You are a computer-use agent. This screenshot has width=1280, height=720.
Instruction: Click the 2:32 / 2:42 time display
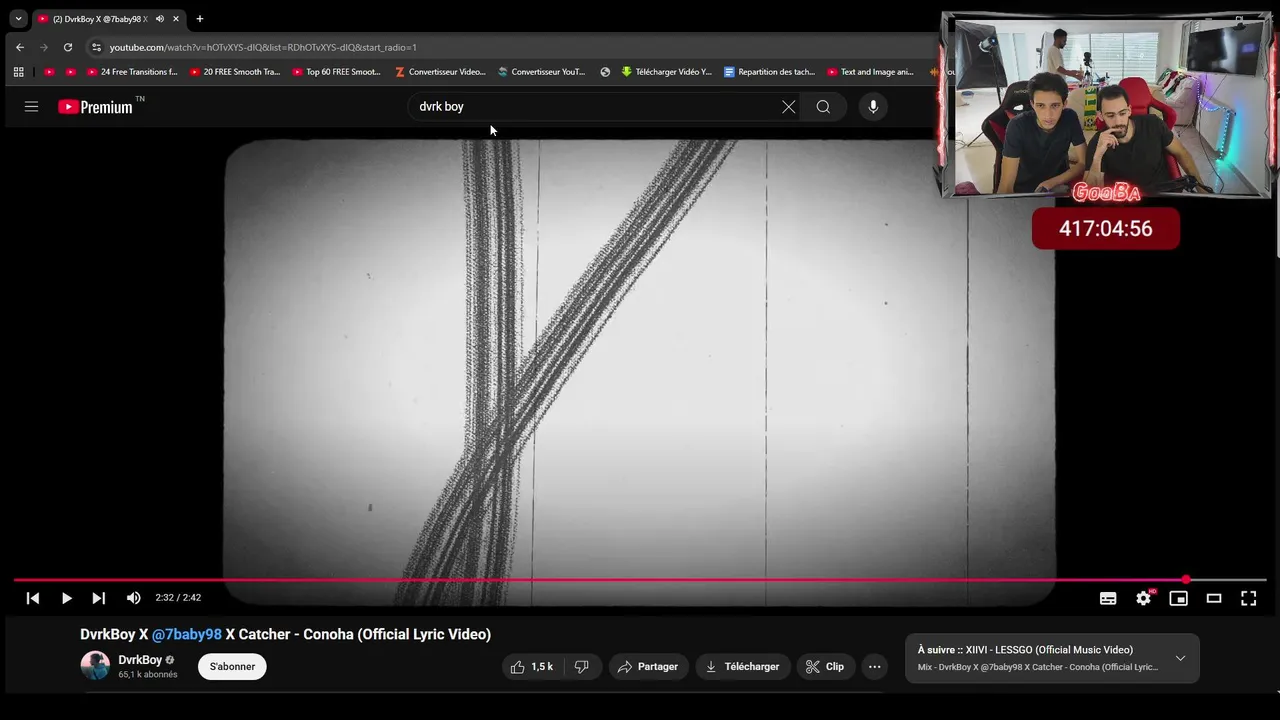click(178, 598)
